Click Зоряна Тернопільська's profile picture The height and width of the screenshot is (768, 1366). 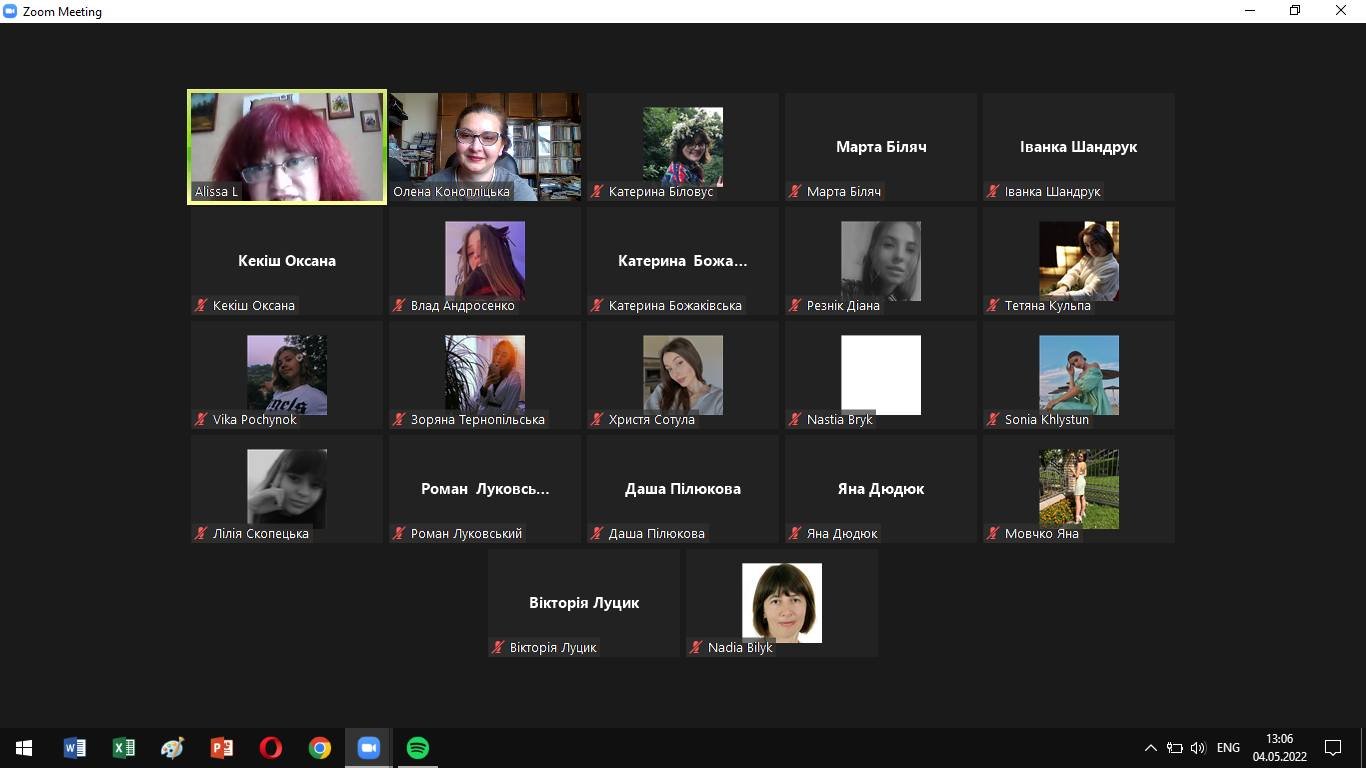(x=485, y=375)
